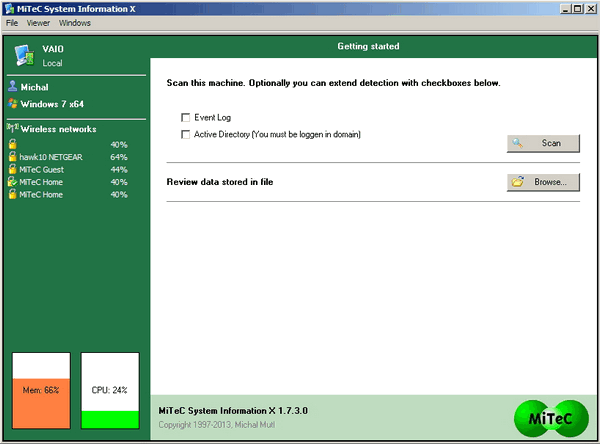Click the title bar application icon
Viewport: 600px width, 444px height.
pyautogui.click(x=10, y=8)
